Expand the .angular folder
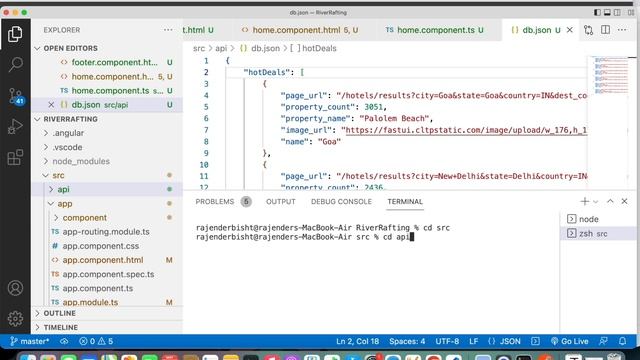Image resolution: width=640 pixels, height=360 pixels. tap(68, 133)
